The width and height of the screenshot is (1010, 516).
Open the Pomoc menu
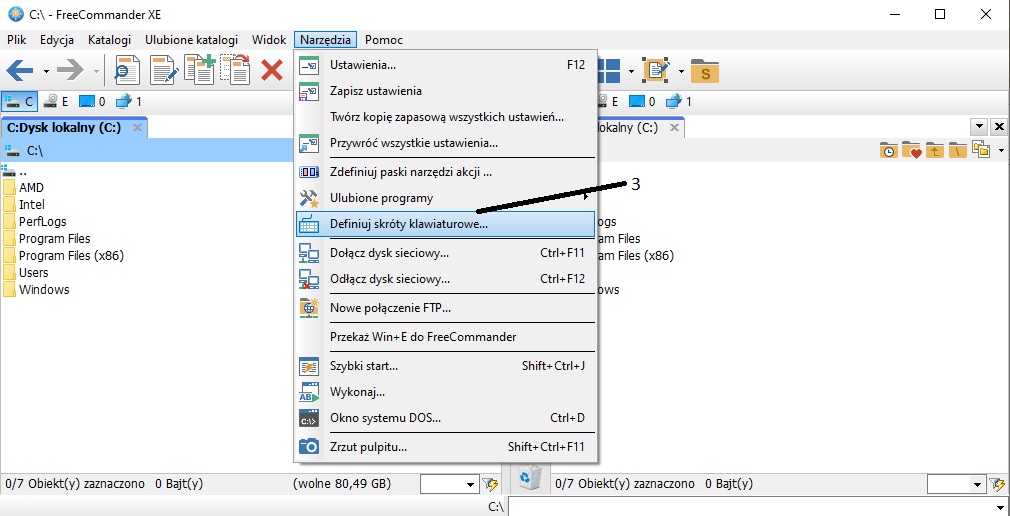pos(384,40)
